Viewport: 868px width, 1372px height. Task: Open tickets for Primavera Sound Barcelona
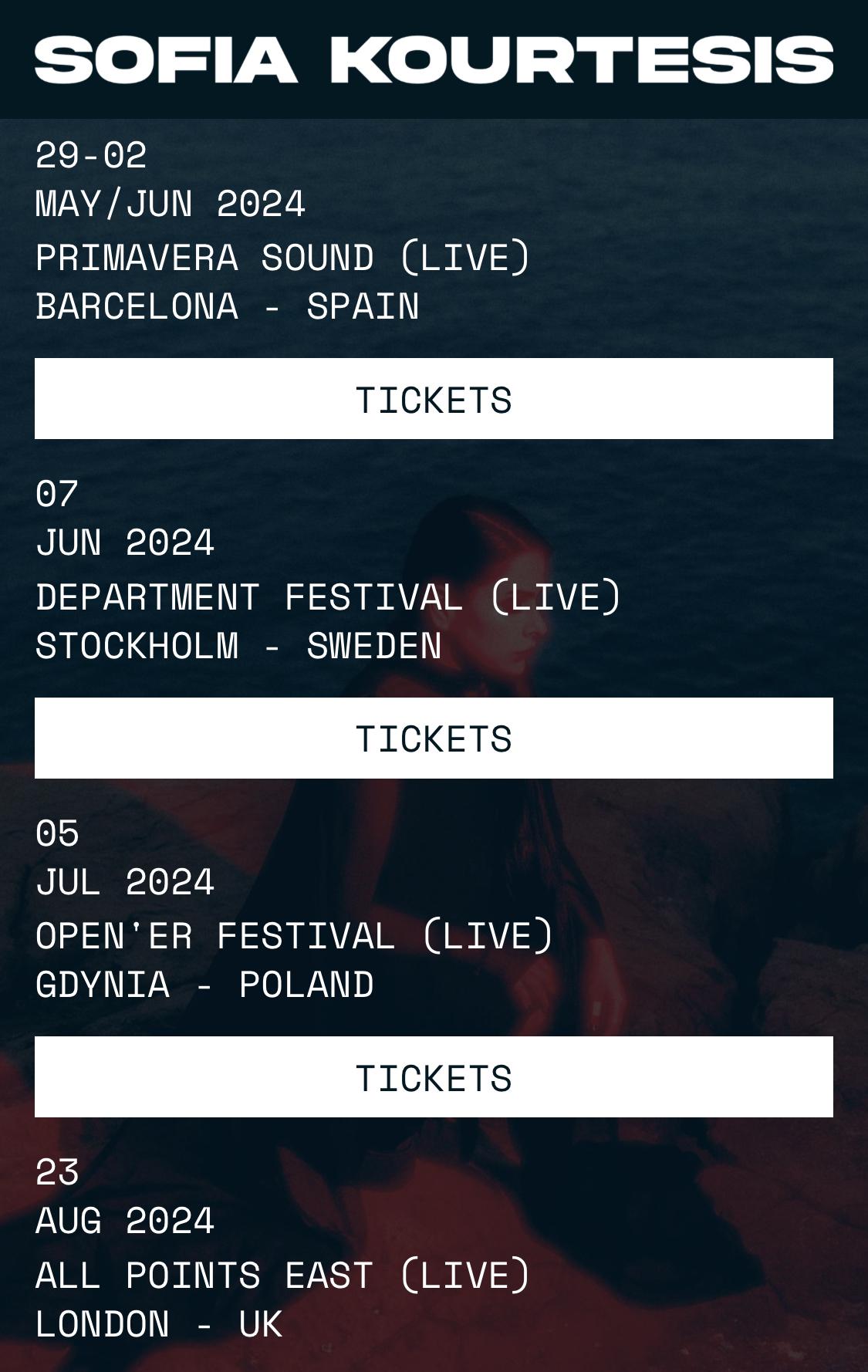(x=434, y=399)
